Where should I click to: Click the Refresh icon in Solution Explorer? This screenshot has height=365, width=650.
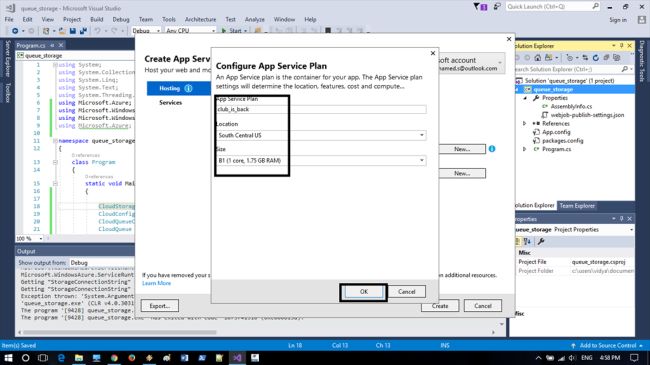click(x=596, y=58)
